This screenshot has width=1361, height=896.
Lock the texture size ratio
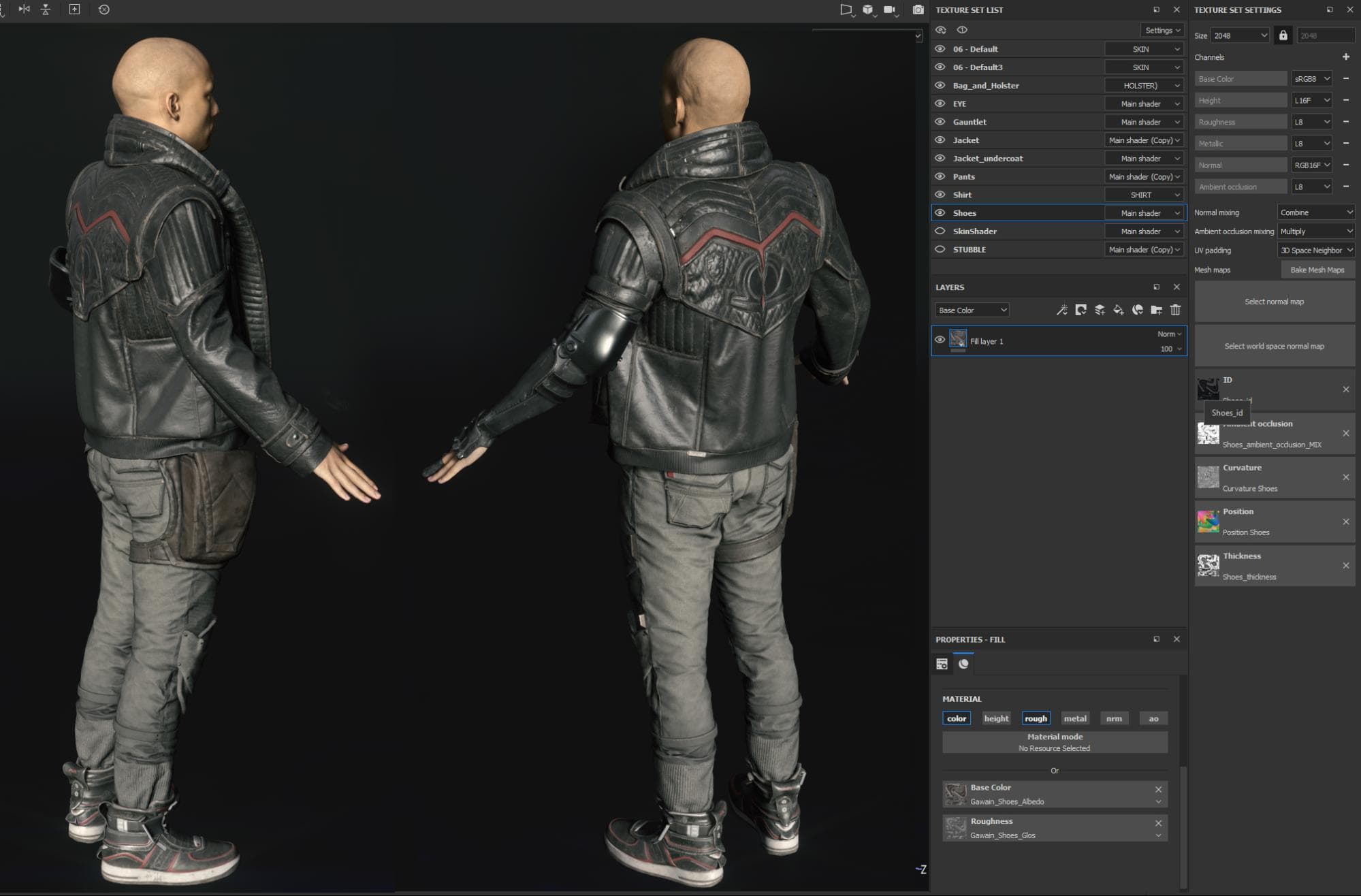click(x=1283, y=35)
